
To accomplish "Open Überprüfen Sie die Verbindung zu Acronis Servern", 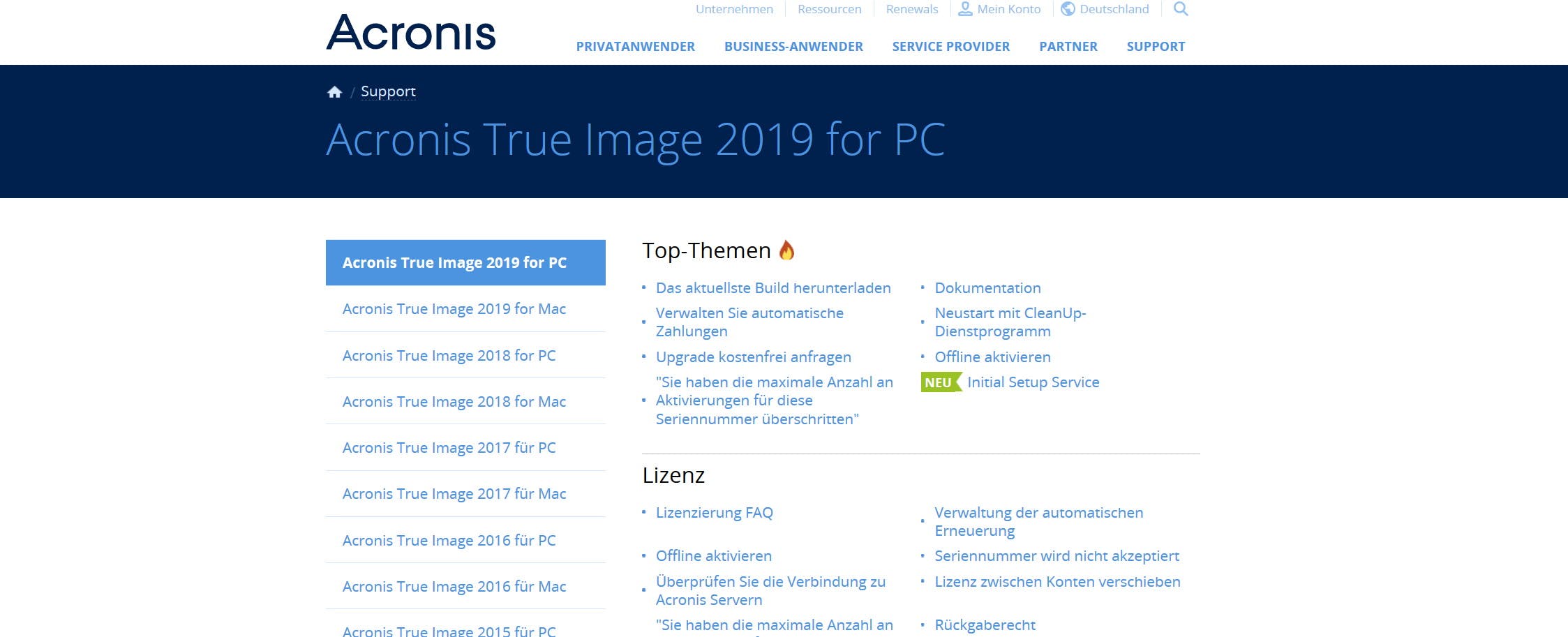I will [x=770, y=591].
